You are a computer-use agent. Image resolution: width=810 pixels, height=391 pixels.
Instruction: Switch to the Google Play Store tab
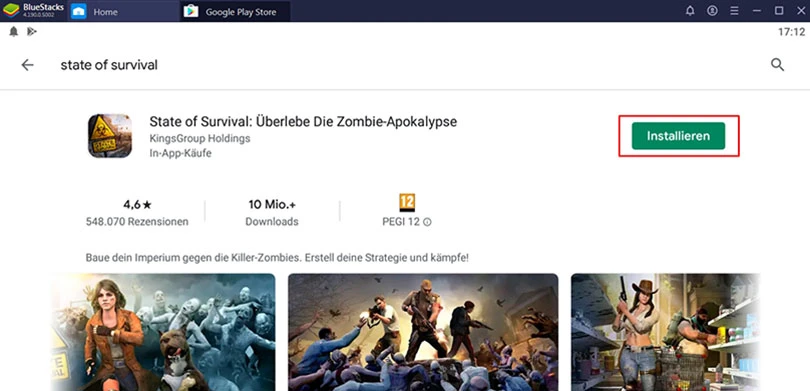[235, 11]
